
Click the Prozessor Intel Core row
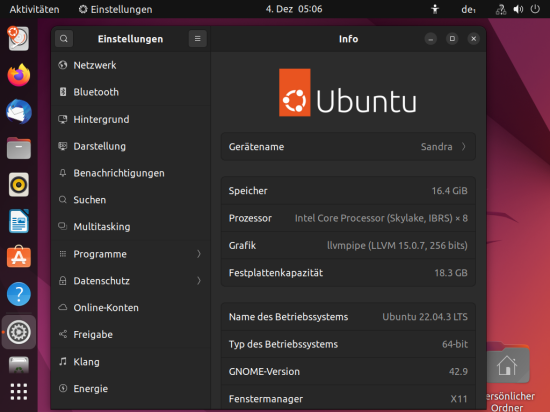tap(348, 218)
